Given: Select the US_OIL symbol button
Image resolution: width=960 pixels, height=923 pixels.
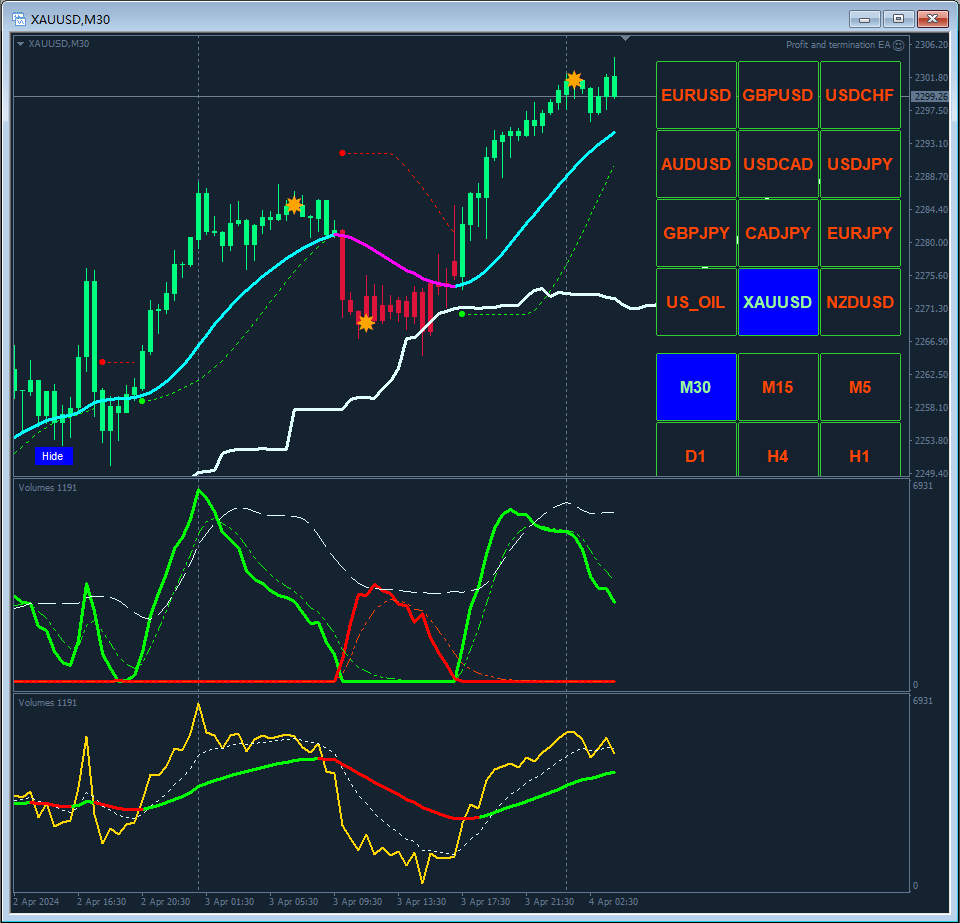Looking at the screenshot, I should pos(696,302).
